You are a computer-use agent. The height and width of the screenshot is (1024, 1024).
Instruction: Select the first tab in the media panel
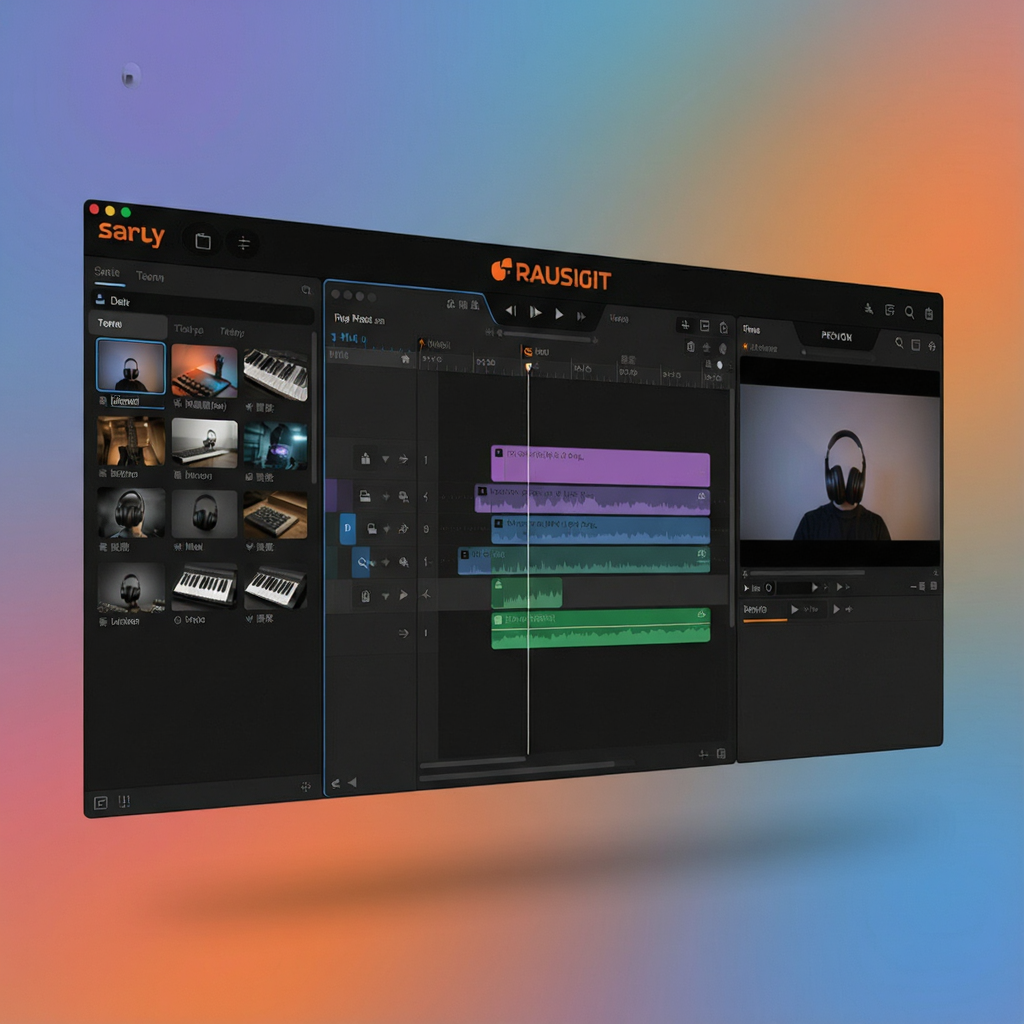pos(106,272)
